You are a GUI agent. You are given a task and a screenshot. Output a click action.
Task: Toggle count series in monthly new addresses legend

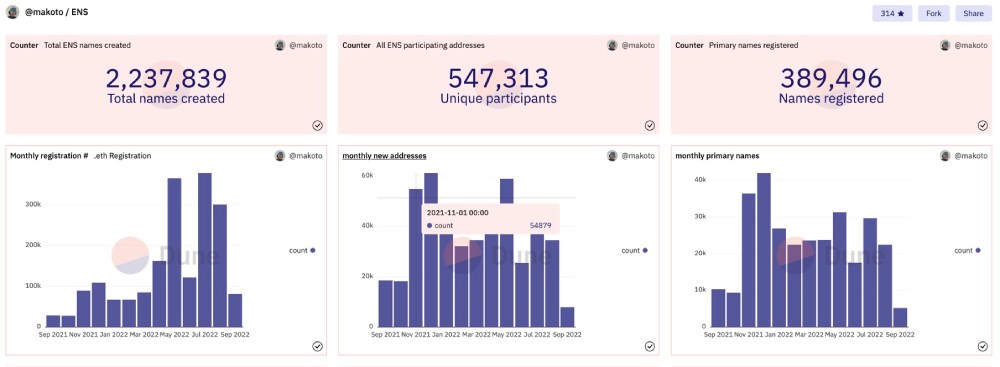635,251
